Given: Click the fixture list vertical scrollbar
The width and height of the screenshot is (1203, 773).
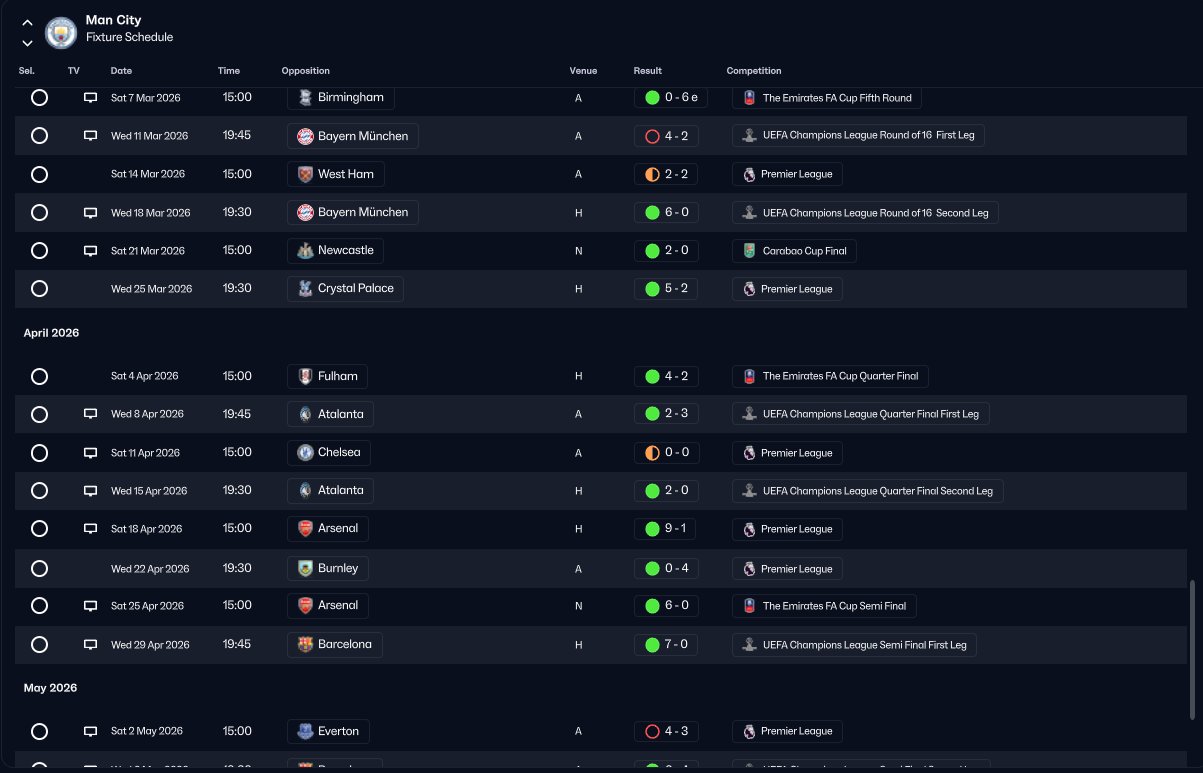Looking at the screenshot, I should (x=1191, y=649).
